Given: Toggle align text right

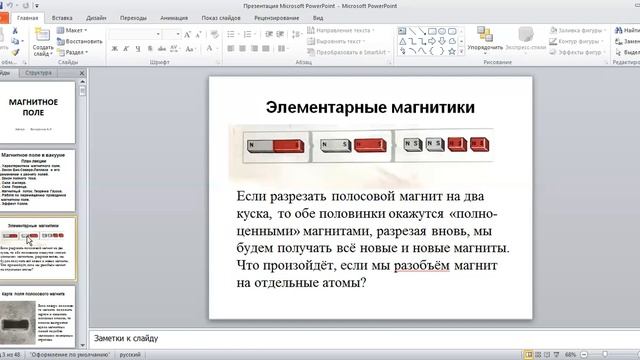Looking at the screenshot, I should (x=254, y=49).
